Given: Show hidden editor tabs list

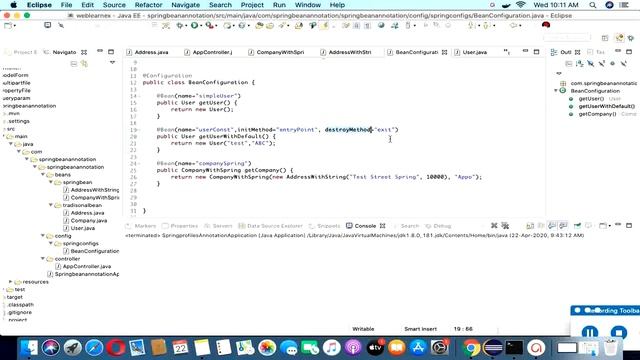Looking at the screenshot, I should [507, 52].
